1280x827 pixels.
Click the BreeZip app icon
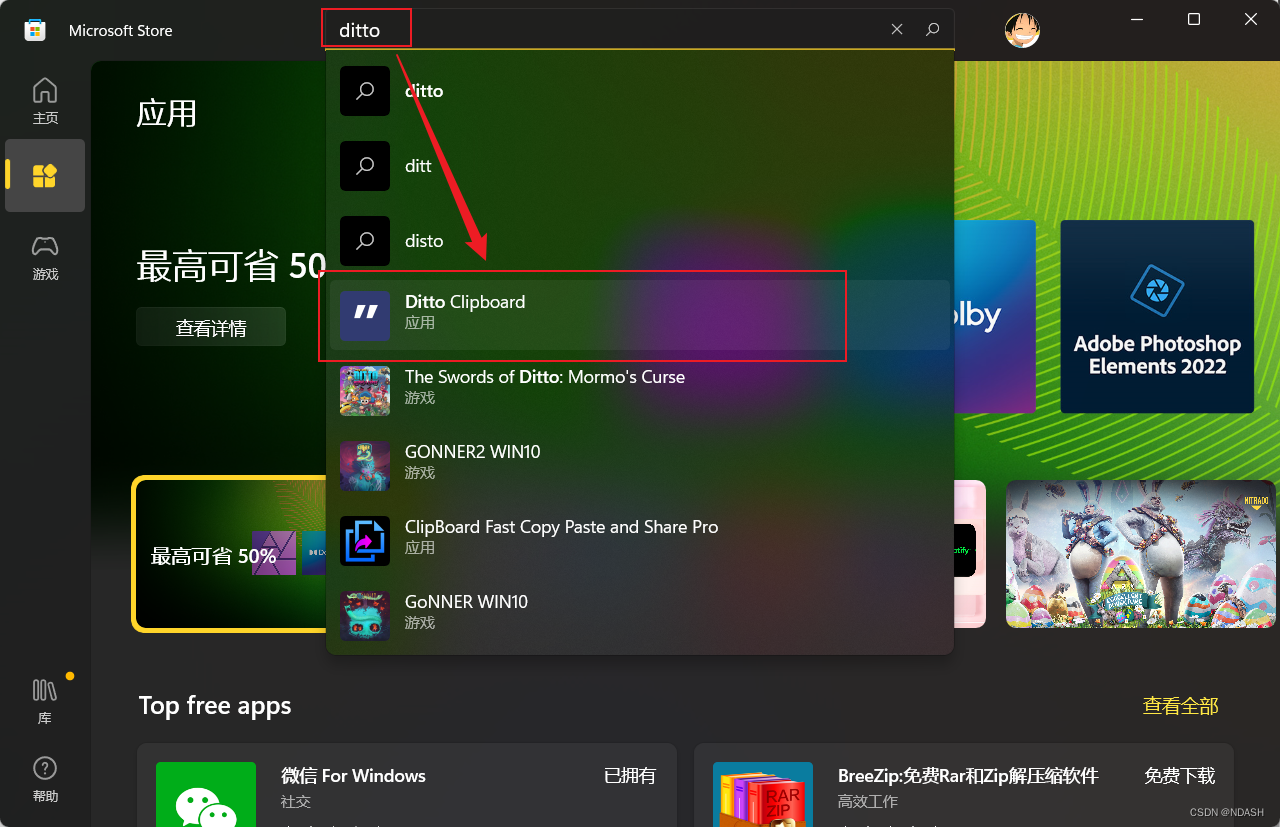tap(763, 795)
